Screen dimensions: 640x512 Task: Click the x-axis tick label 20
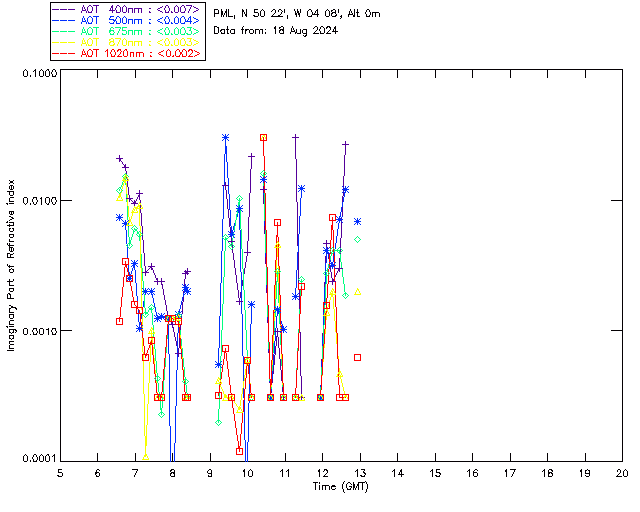622,472
